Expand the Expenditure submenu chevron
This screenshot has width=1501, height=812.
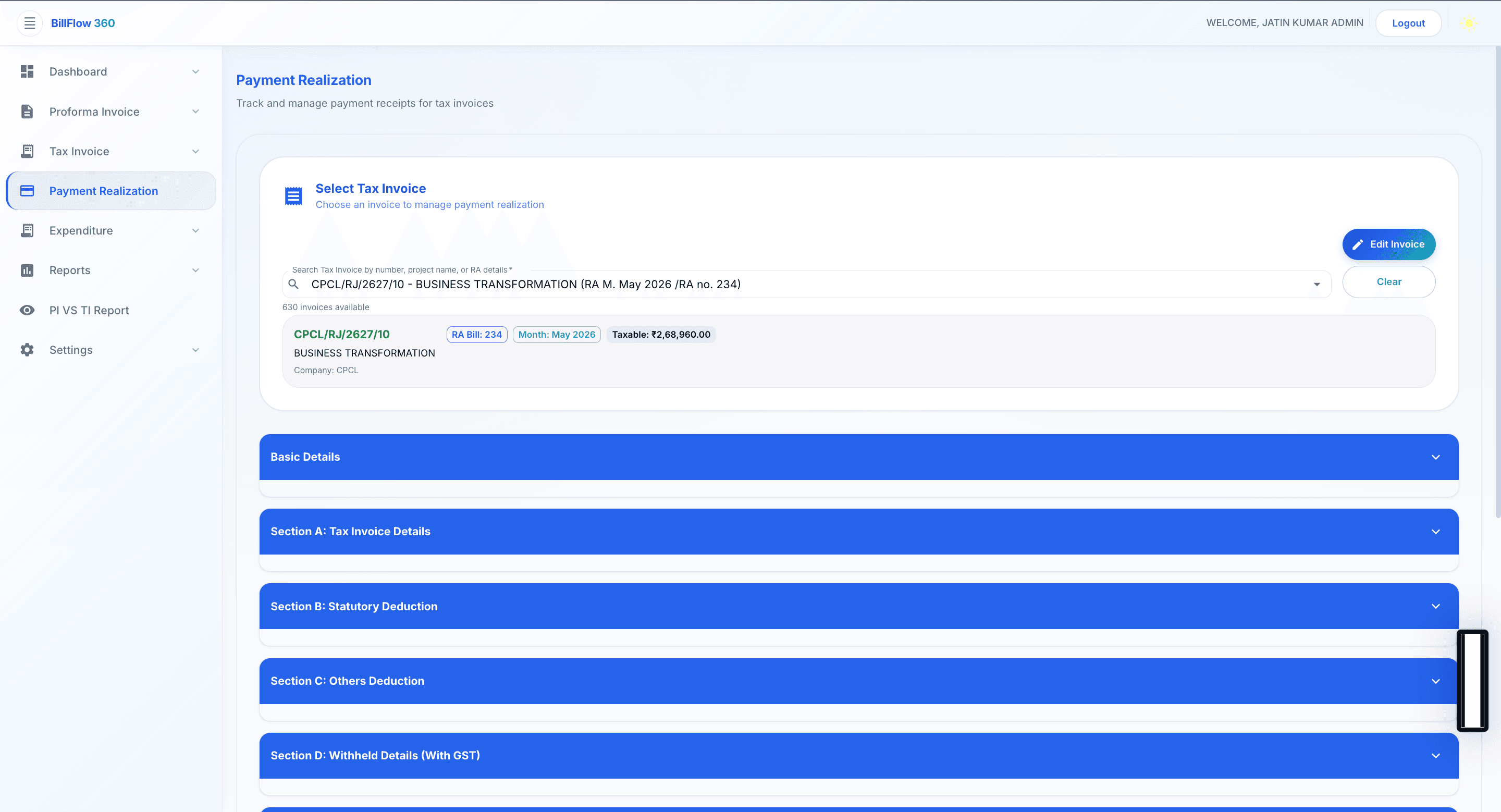196,231
